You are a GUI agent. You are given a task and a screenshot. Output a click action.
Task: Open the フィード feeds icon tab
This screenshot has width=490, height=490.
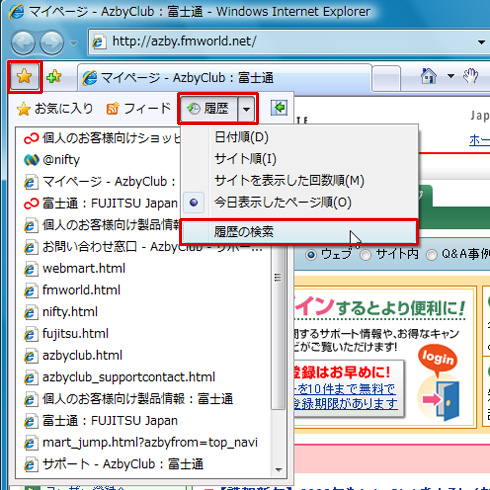pyautogui.click(x=139, y=109)
